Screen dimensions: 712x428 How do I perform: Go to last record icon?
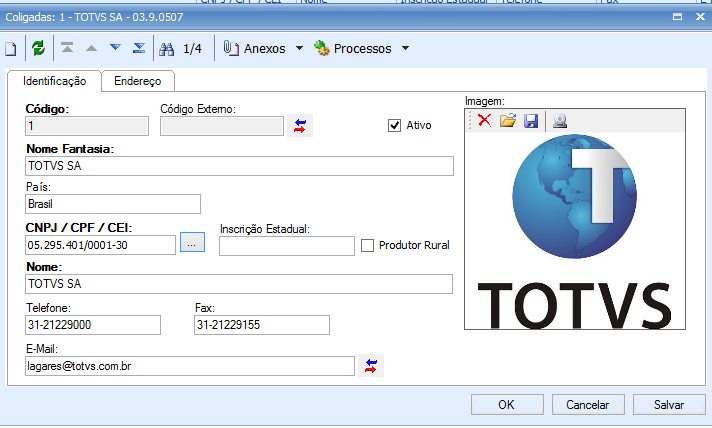139,48
